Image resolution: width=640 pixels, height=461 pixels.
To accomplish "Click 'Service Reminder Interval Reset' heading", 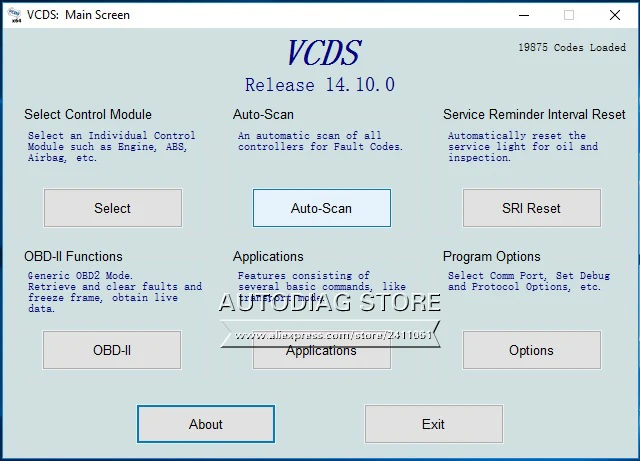I will (534, 114).
